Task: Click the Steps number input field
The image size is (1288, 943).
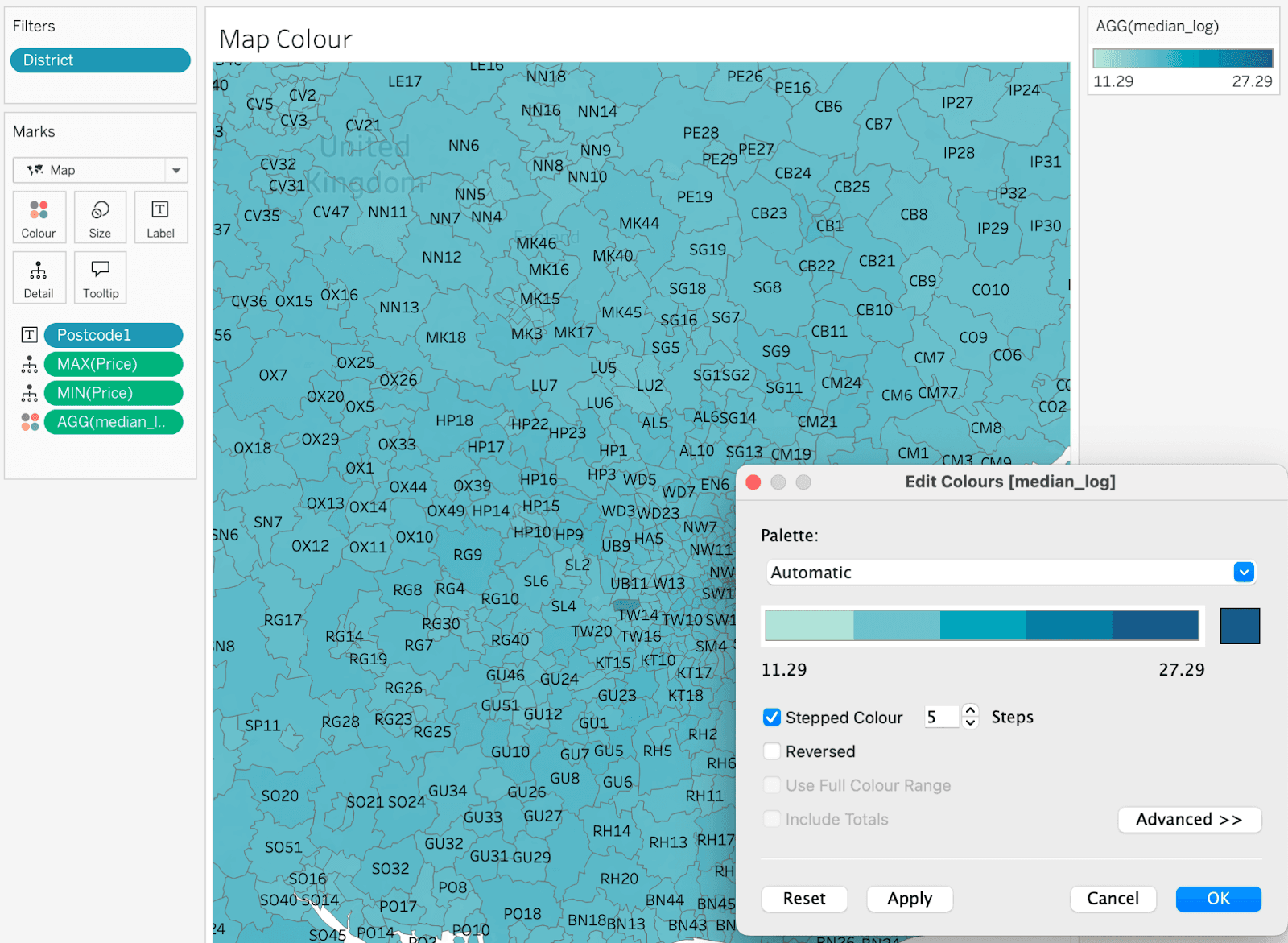Action: [940, 717]
